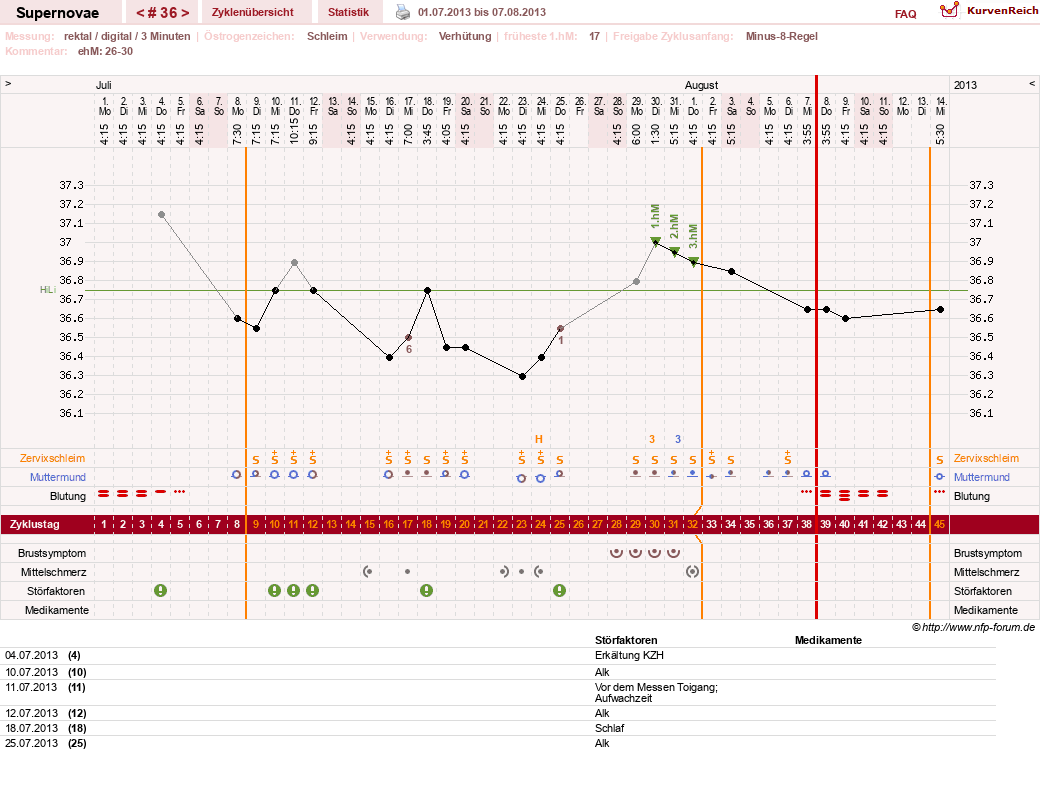Click 3.hM green triangle marker

694,261
